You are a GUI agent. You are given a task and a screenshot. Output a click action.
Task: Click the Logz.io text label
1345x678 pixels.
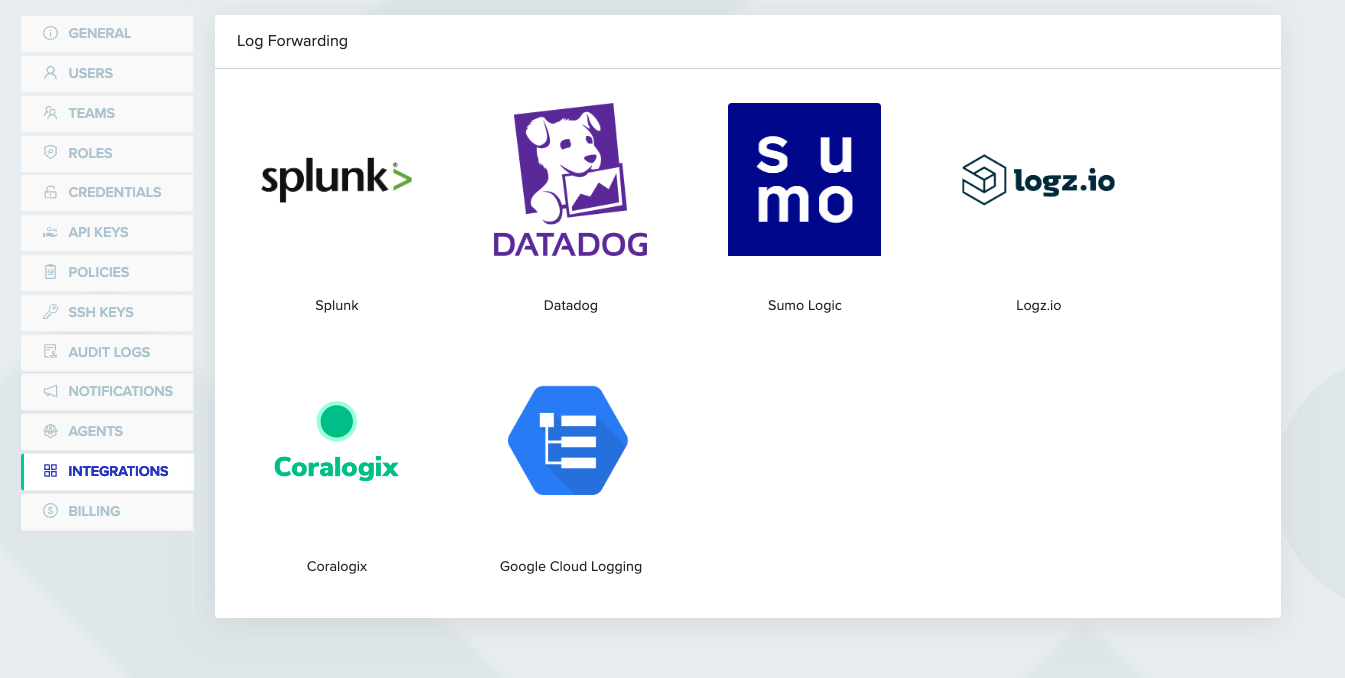(1038, 306)
